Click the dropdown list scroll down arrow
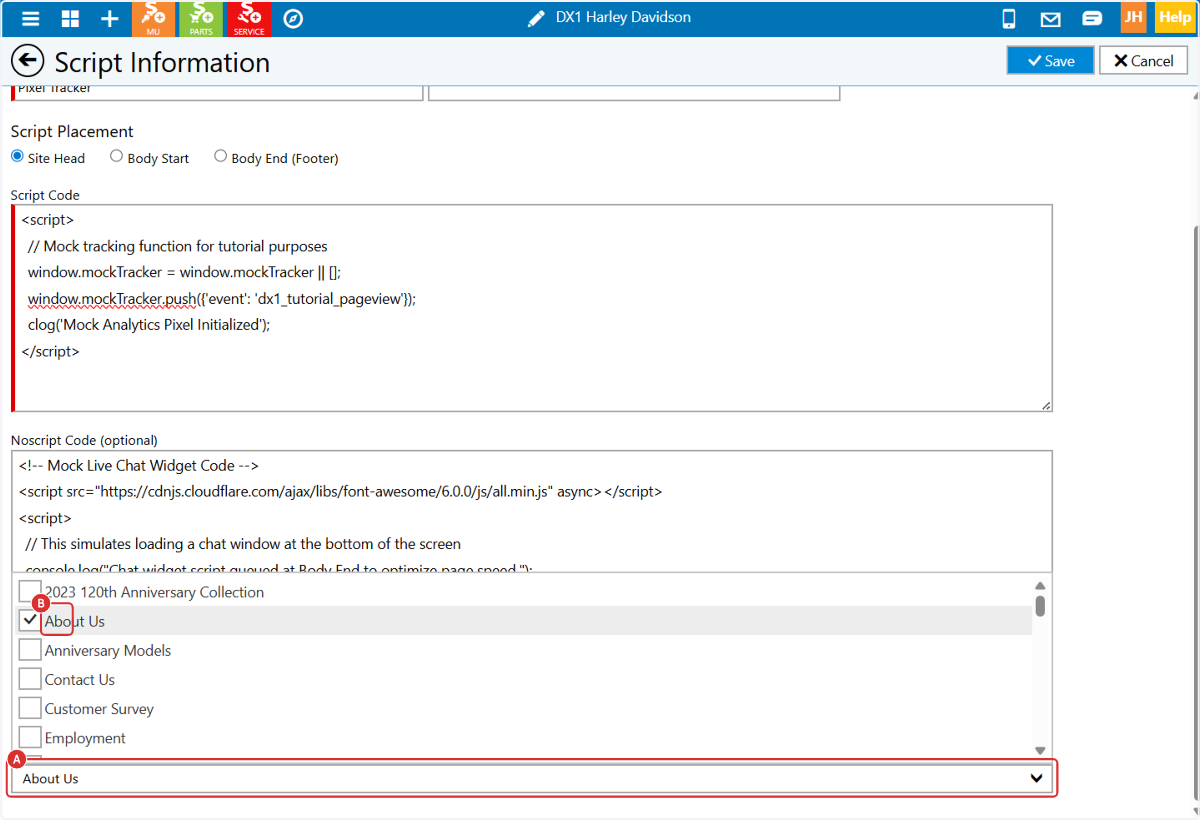This screenshot has height=820, width=1200. [x=1040, y=750]
